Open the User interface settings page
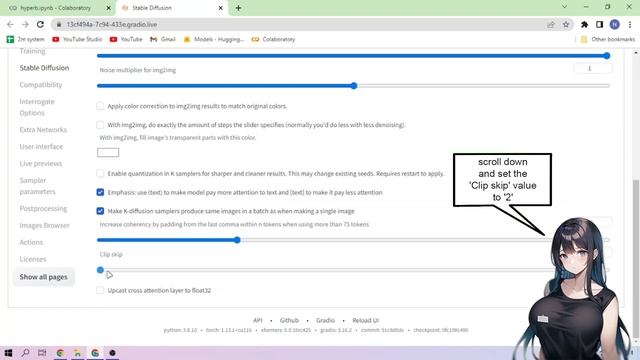This screenshot has width=640, height=360. [x=41, y=147]
